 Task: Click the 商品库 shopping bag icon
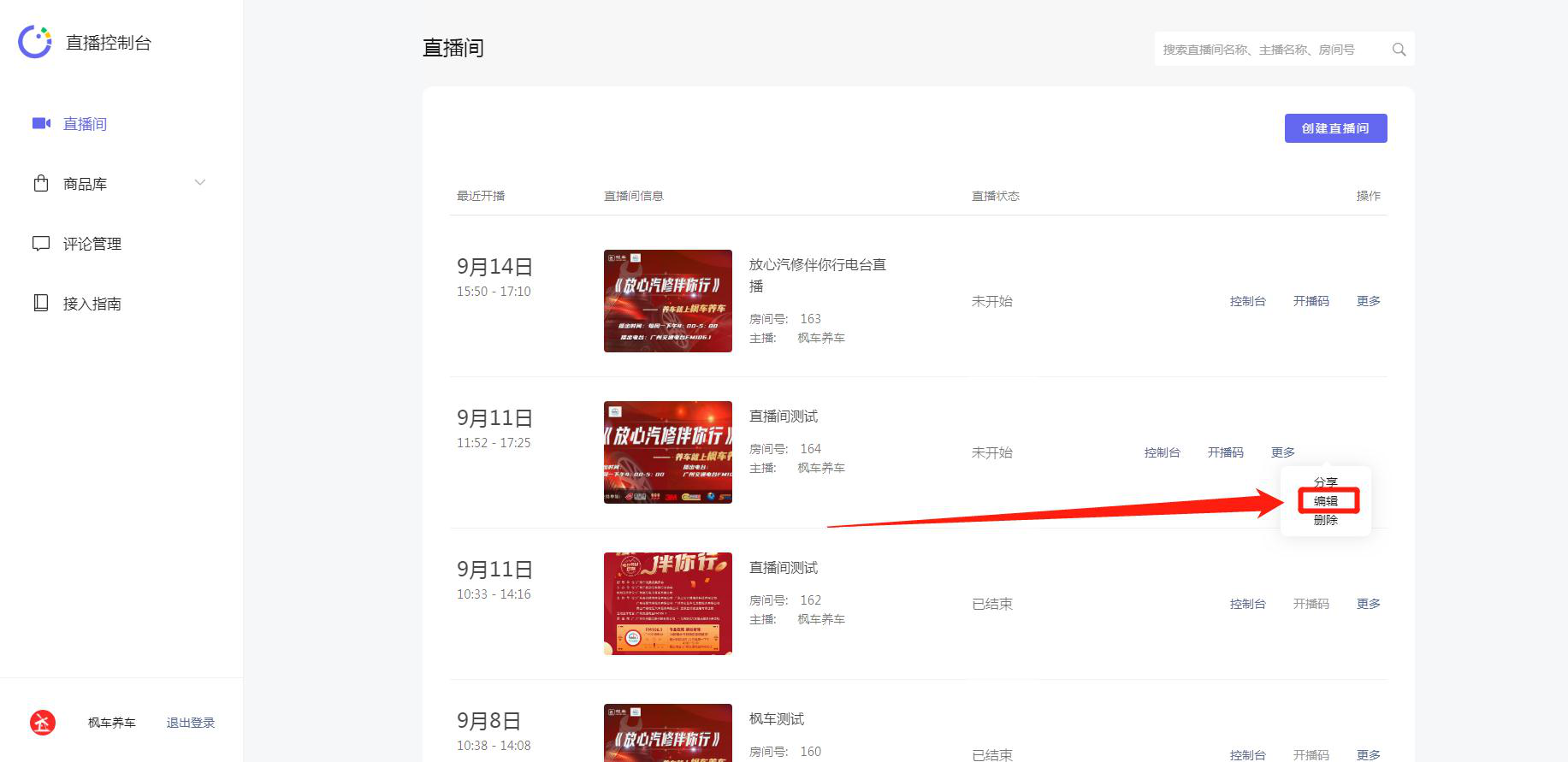tap(41, 183)
